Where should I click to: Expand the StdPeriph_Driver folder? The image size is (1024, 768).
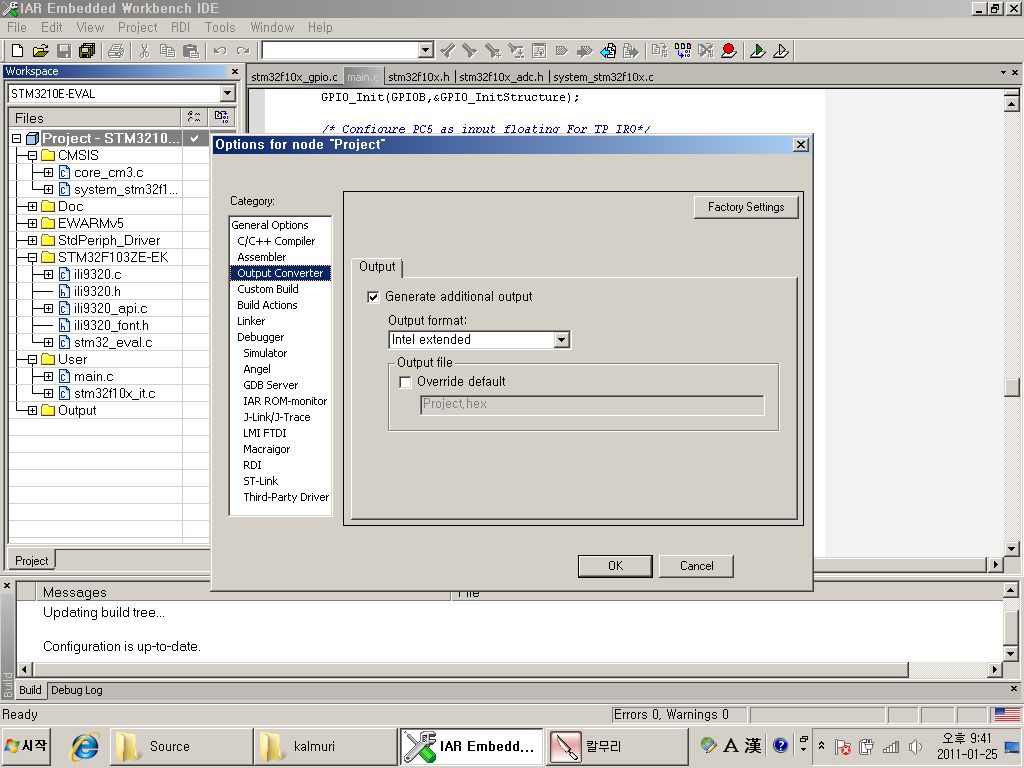pos(32,240)
